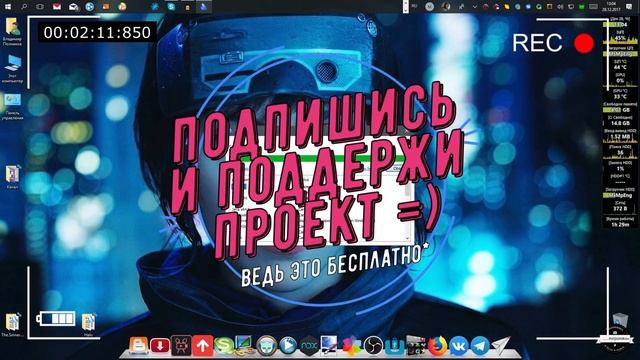This screenshot has height=360, width=640.
Task: Open Blogger orange icon in dock
Action: (x=139, y=345)
